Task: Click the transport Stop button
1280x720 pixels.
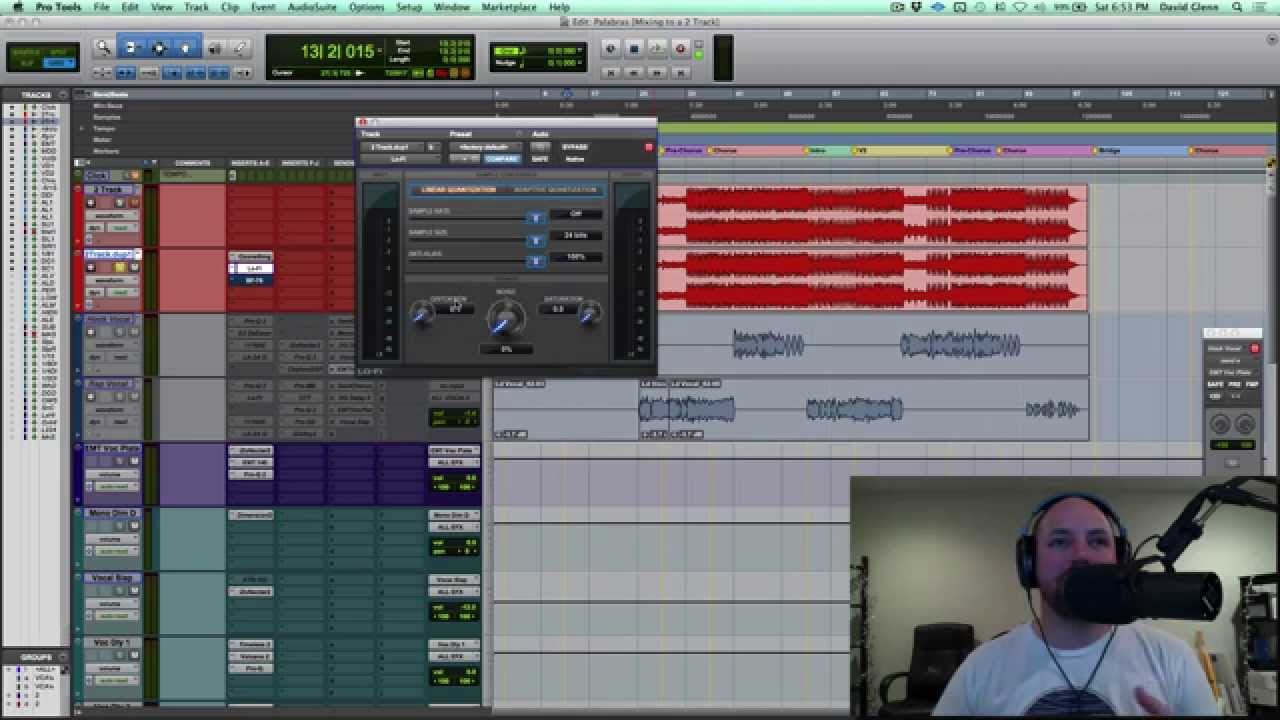Action: pos(633,48)
